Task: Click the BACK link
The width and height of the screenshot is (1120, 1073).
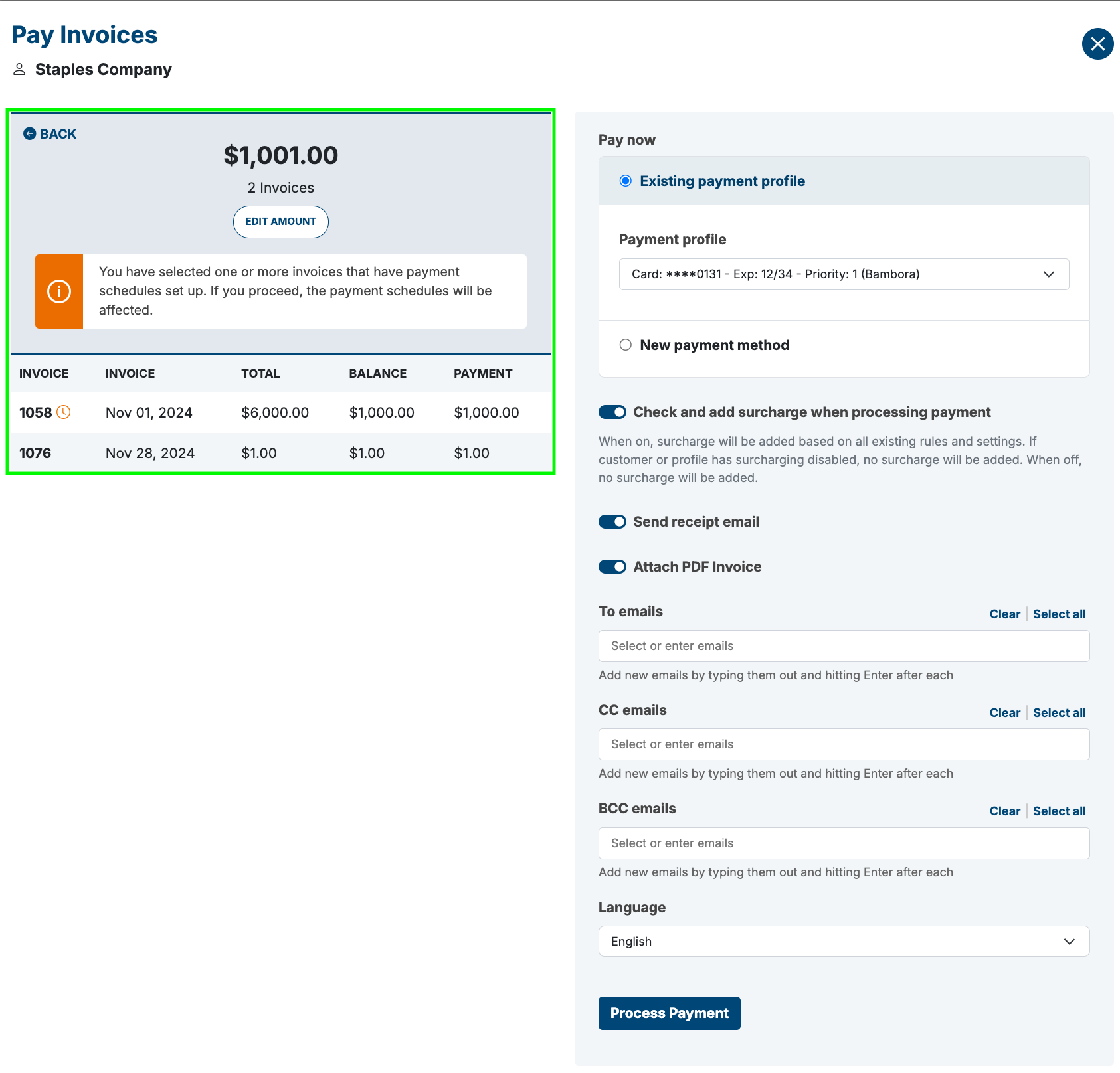Action: pyautogui.click(x=50, y=134)
